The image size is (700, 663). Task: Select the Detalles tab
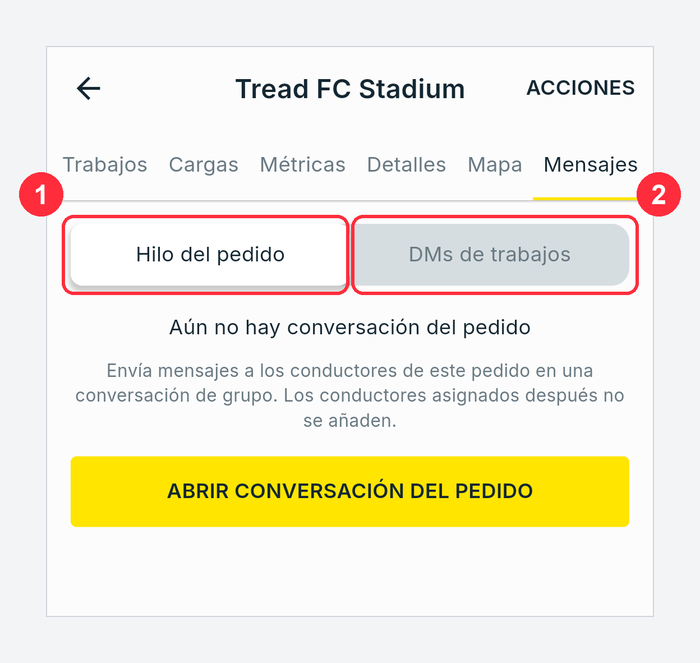tap(406, 165)
